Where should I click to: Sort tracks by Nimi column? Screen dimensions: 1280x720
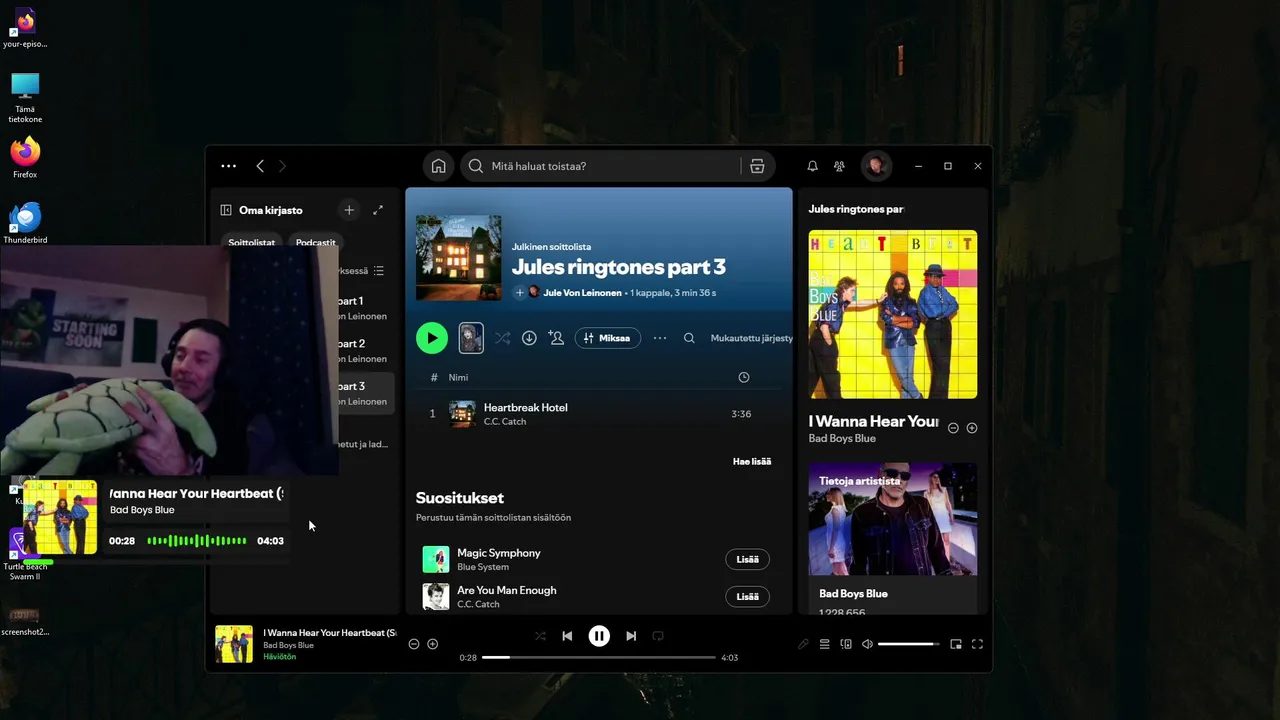coord(458,377)
